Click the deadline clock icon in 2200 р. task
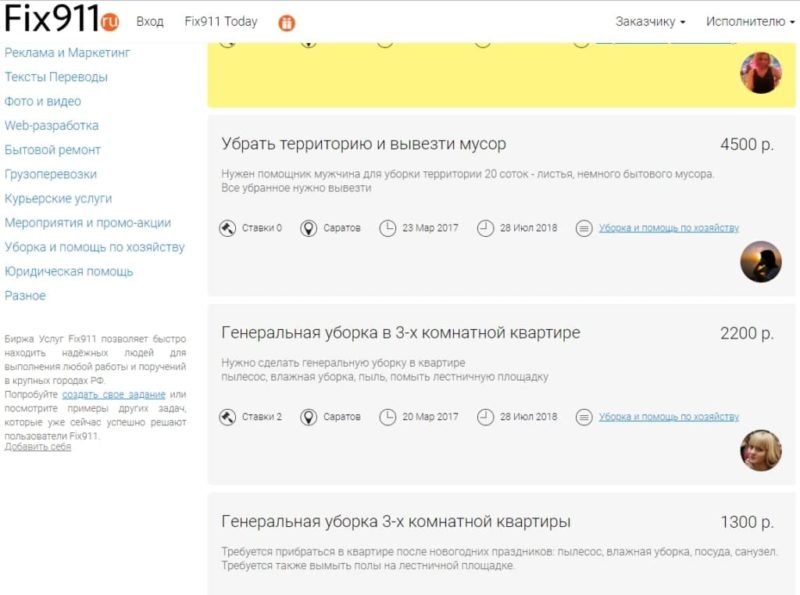The image size is (800, 595). [485, 417]
